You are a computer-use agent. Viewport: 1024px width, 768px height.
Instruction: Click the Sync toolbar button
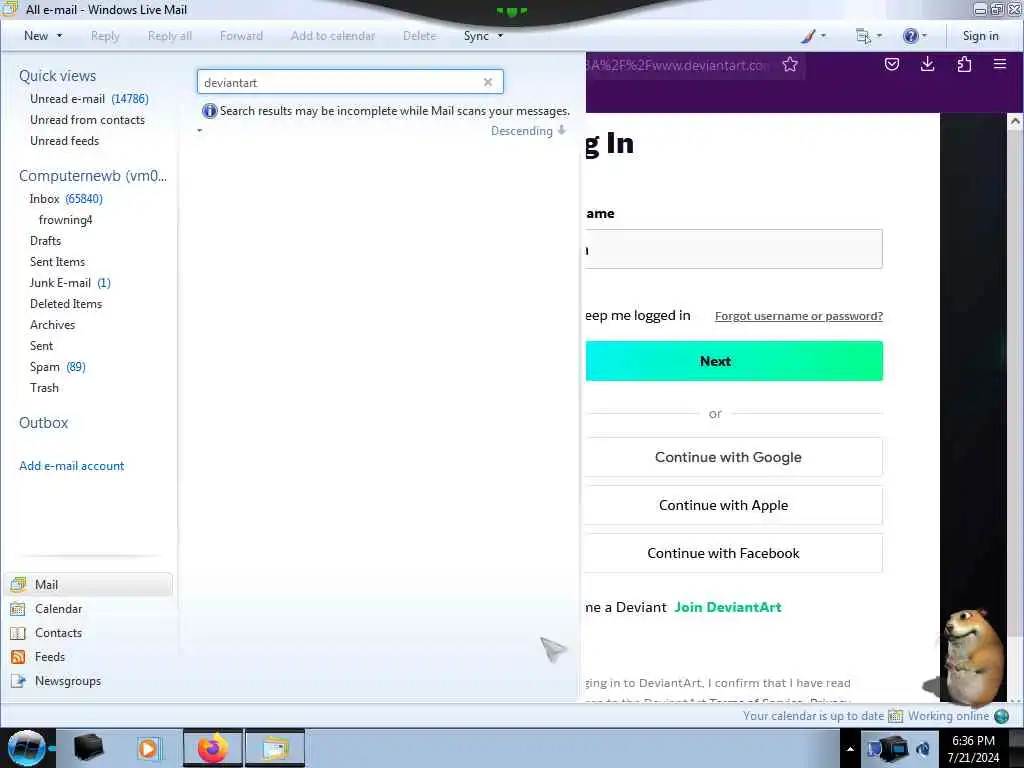[x=476, y=36]
